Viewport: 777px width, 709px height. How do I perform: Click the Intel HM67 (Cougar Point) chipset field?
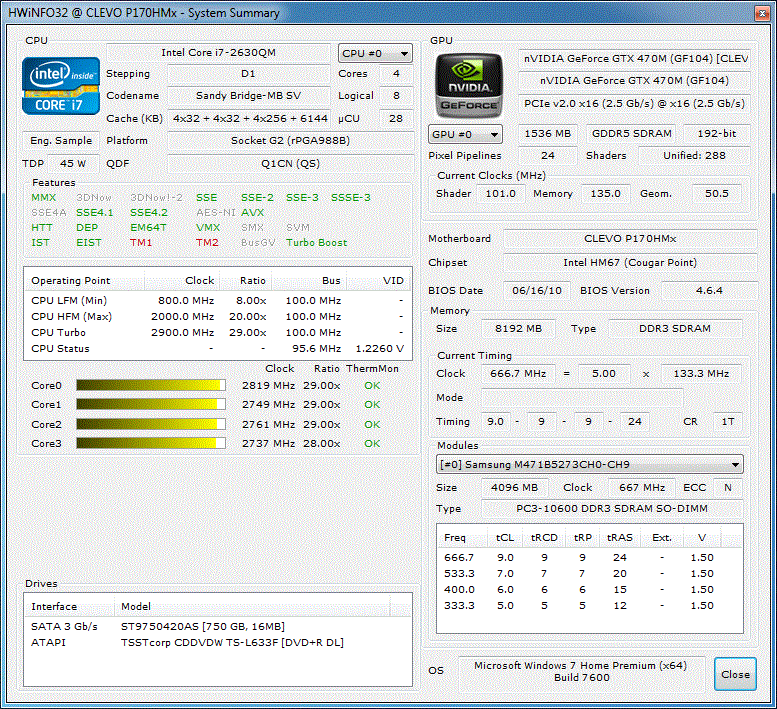630,263
